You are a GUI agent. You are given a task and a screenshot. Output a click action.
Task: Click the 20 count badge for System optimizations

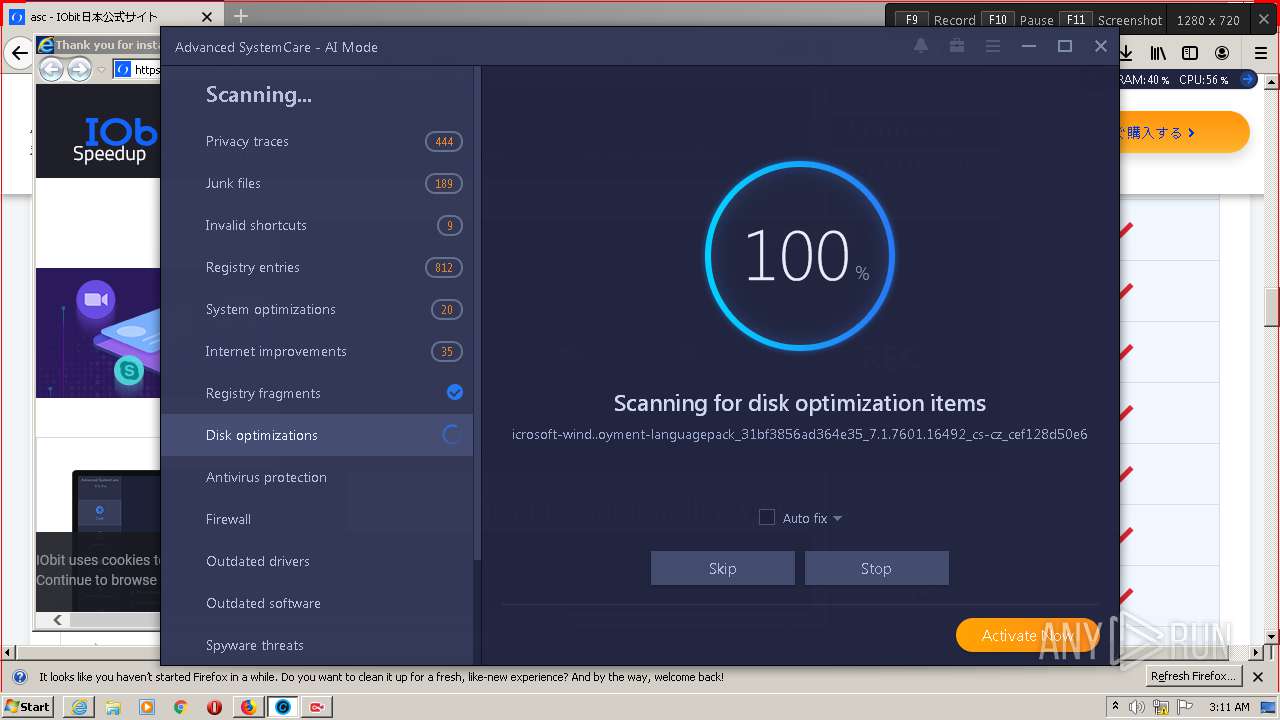pyautogui.click(x=447, y=310)
